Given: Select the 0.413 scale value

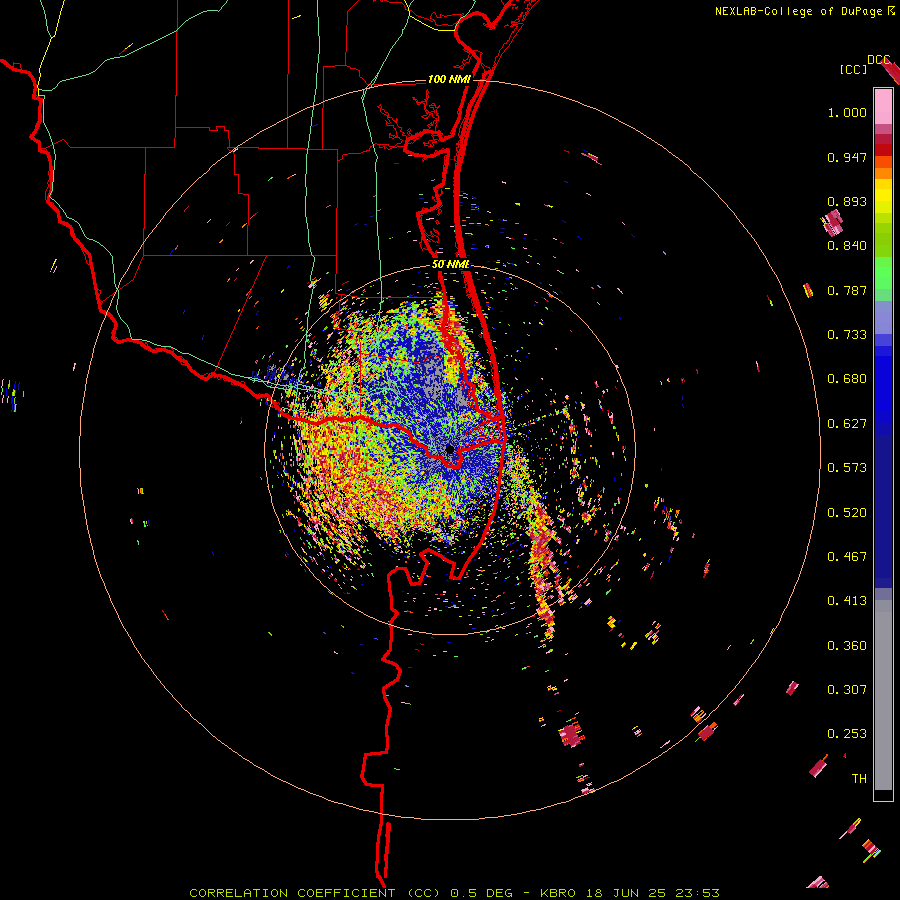Looking at the screenshot, I should [x=847, y=601].
